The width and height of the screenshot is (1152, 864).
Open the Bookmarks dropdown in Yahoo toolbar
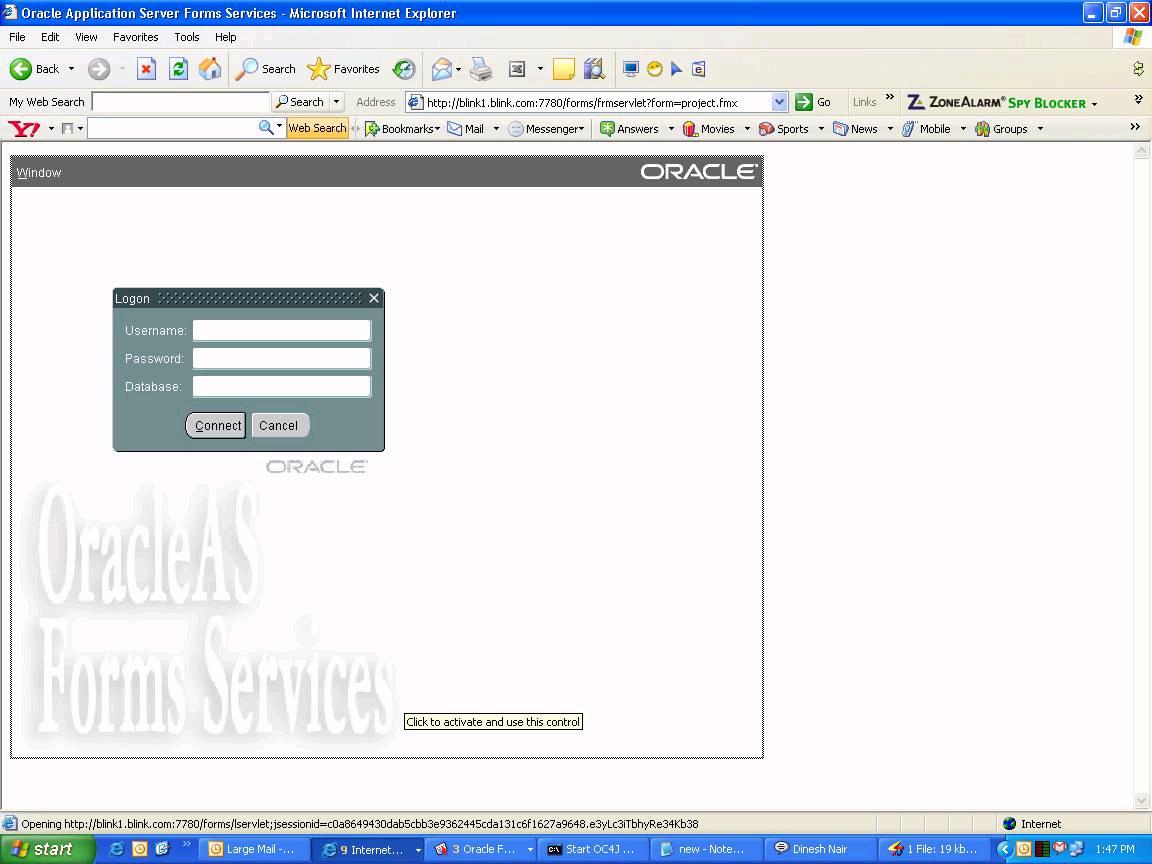point(403,129)
